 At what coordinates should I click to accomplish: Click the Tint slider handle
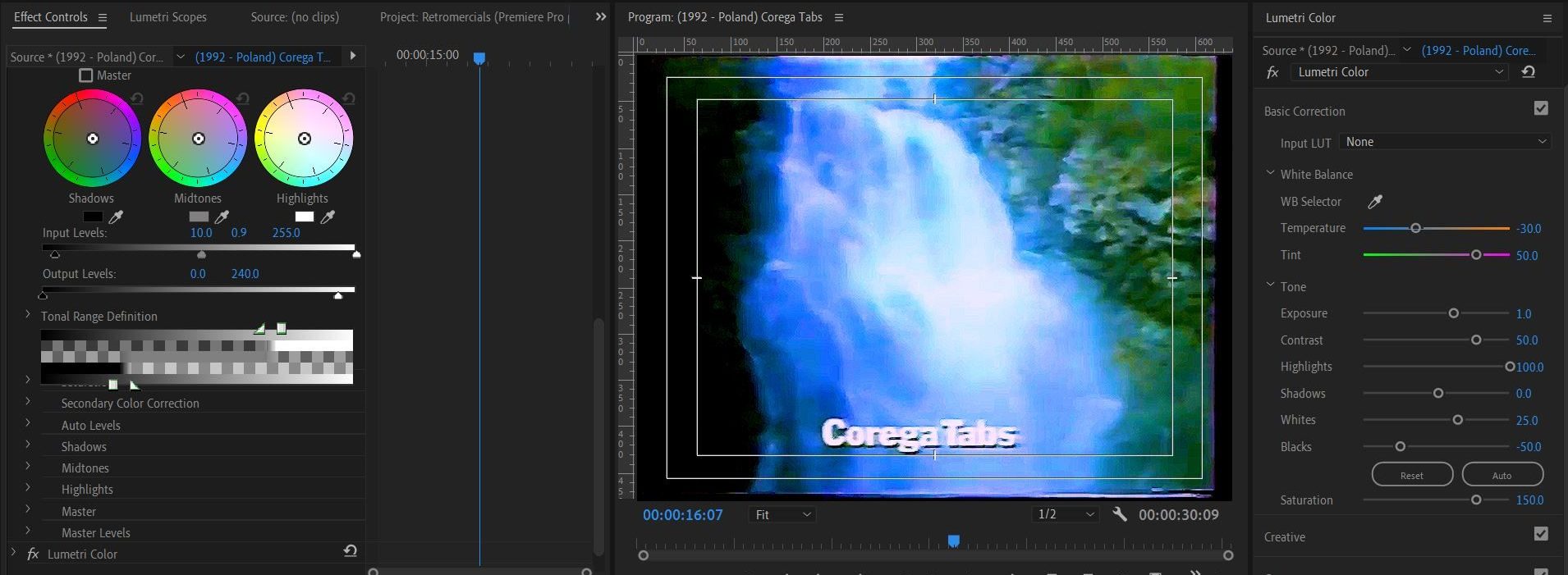coord(1476,255)
